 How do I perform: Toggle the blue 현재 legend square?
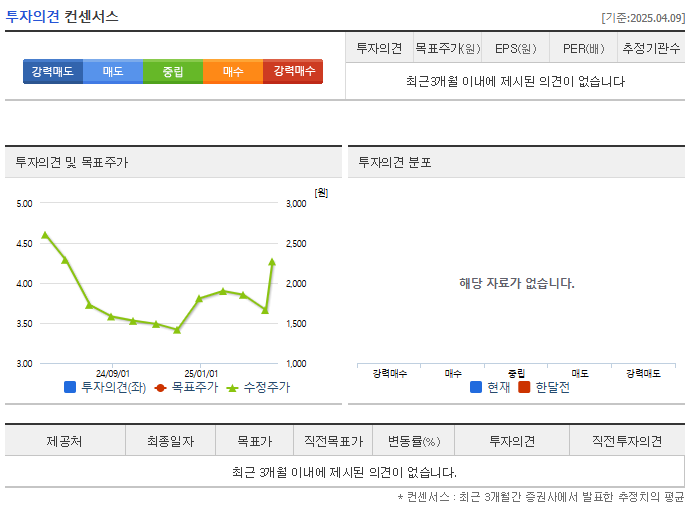[476, 387]
